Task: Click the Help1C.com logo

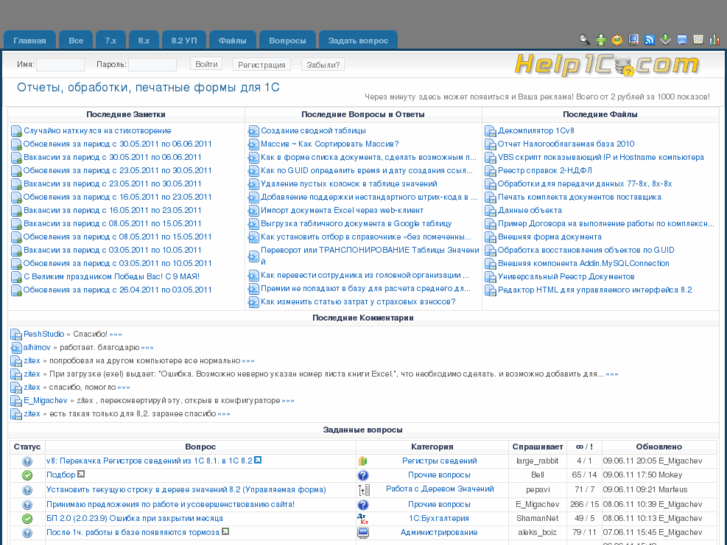Action: pos(606,65)
